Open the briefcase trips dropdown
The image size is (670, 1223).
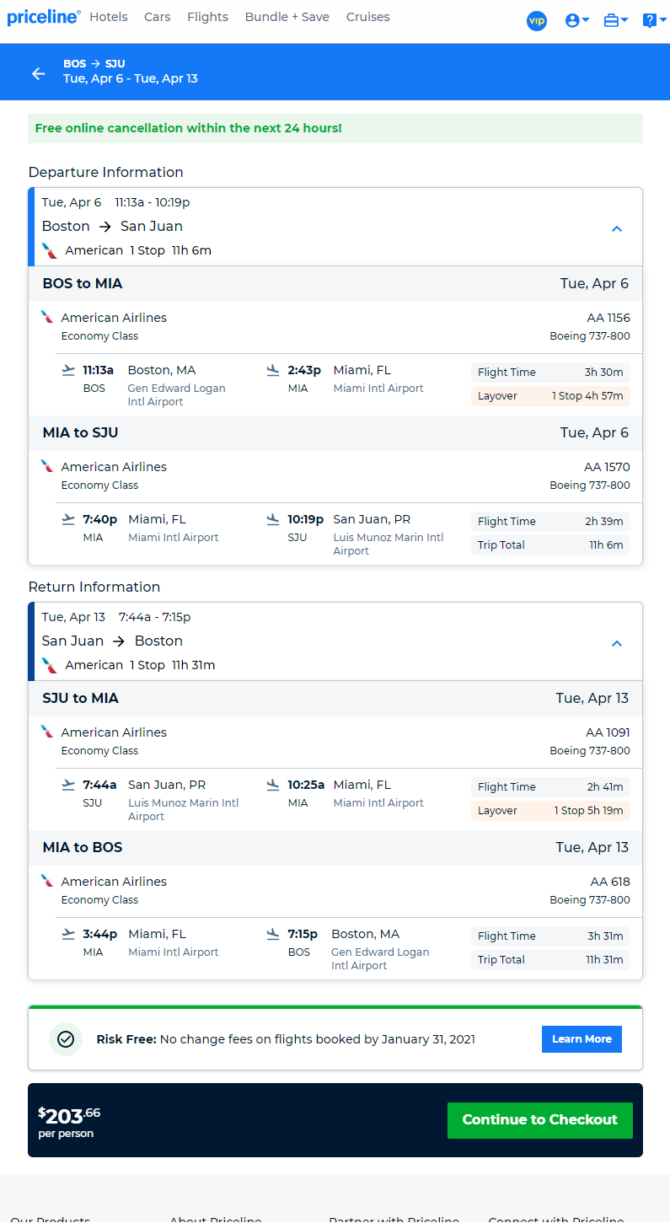pos(616,20)
